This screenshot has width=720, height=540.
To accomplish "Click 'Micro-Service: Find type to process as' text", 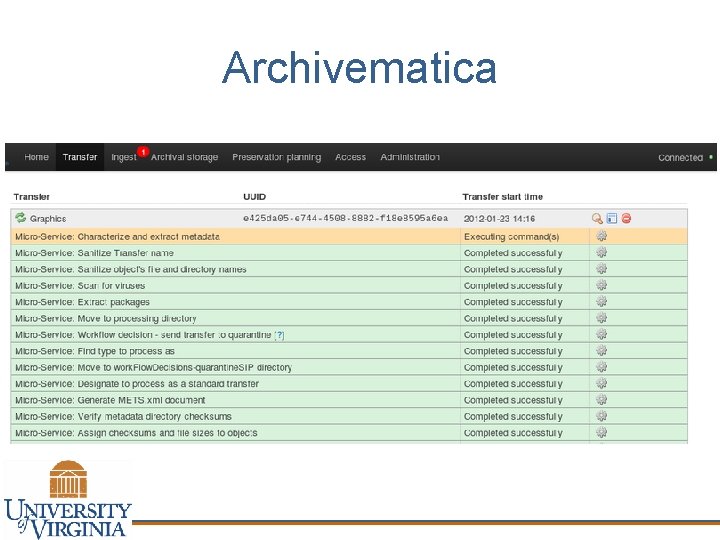I will [95, 351].
